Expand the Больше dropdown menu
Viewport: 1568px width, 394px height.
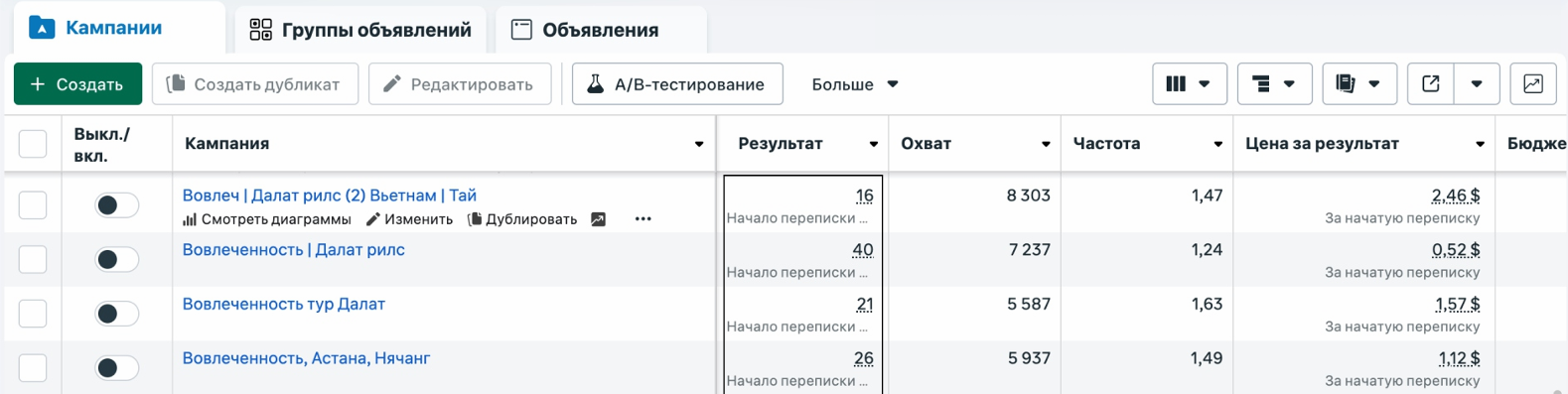coord(855,84)
